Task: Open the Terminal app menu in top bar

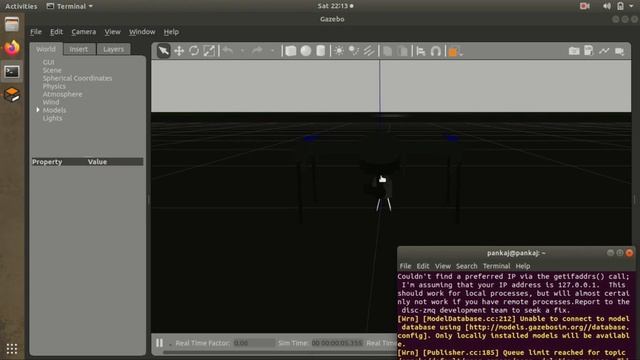Action: tap(70, 6)
